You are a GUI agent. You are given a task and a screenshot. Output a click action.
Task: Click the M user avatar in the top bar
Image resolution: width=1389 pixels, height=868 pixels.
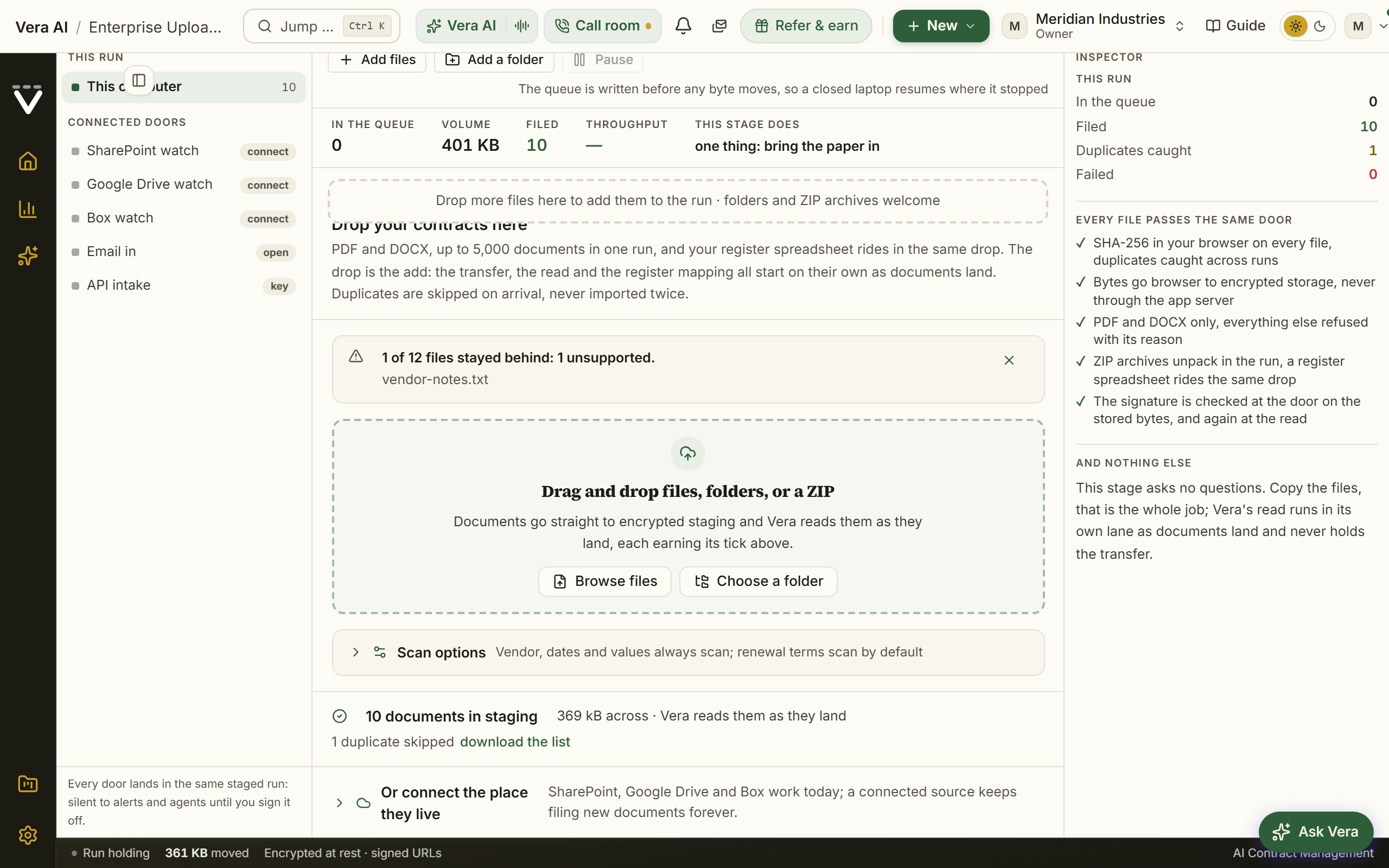pos(1358,26)
